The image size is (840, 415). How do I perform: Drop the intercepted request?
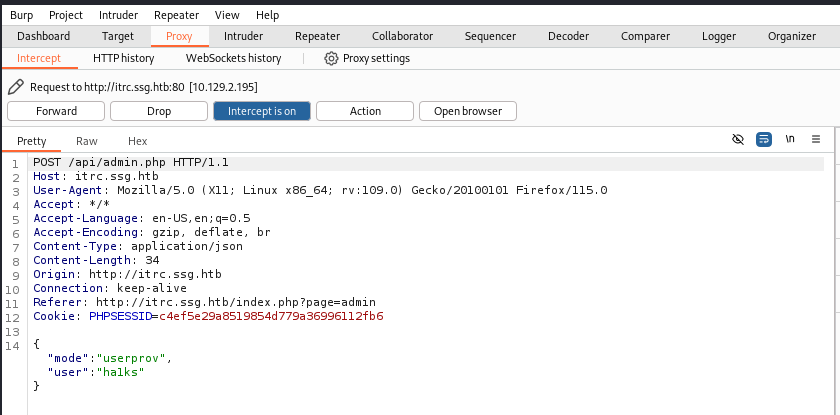[x=159, y=111]
